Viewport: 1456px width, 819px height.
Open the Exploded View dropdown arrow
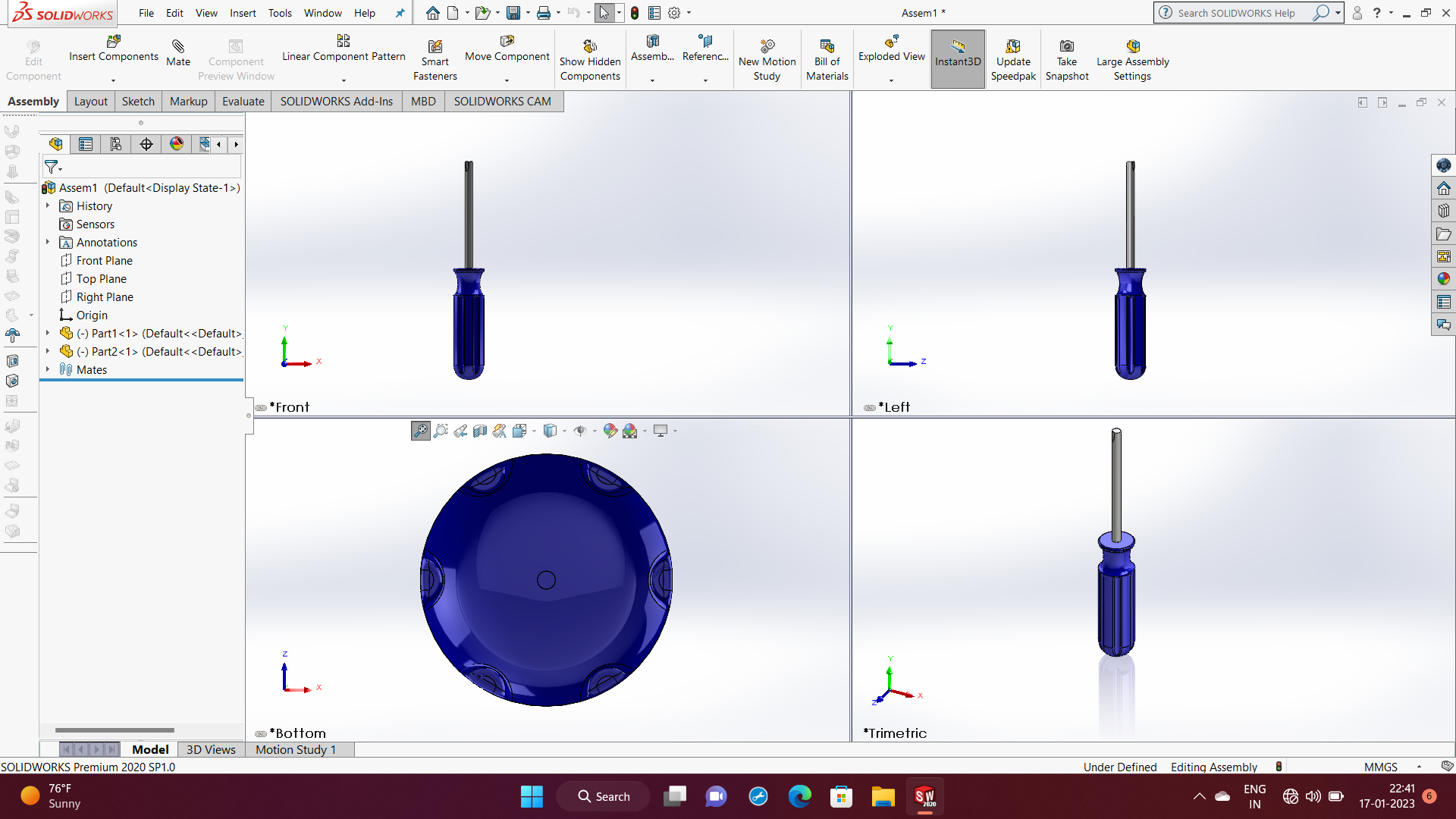tap(892, 80)
